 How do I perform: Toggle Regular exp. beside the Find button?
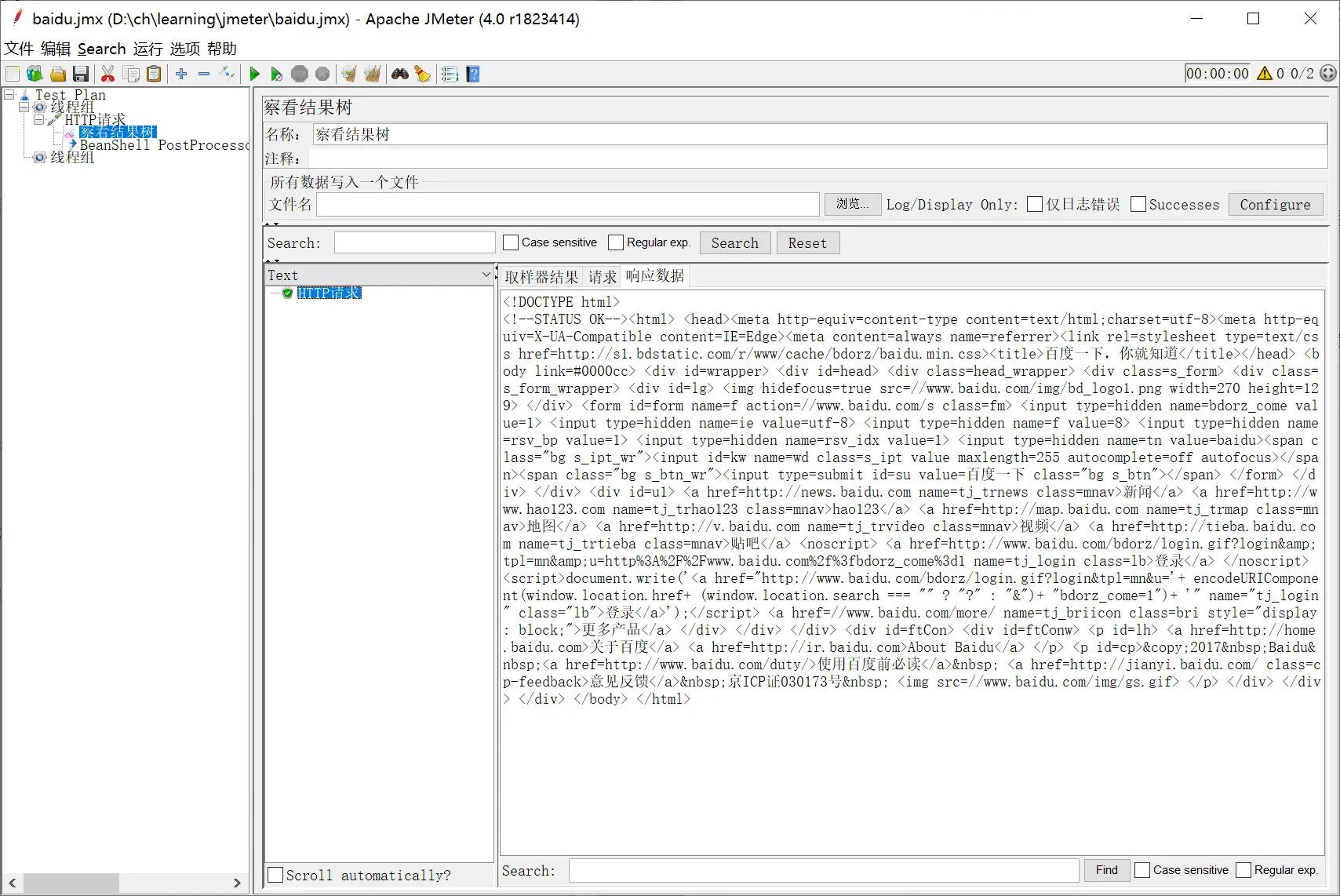point(1244,870)
